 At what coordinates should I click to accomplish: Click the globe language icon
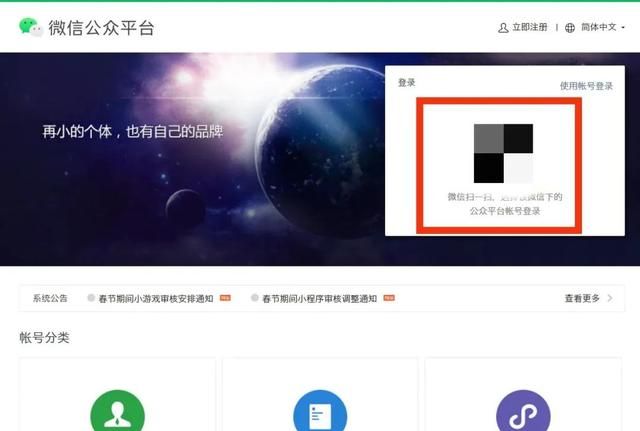coord(570,28)
